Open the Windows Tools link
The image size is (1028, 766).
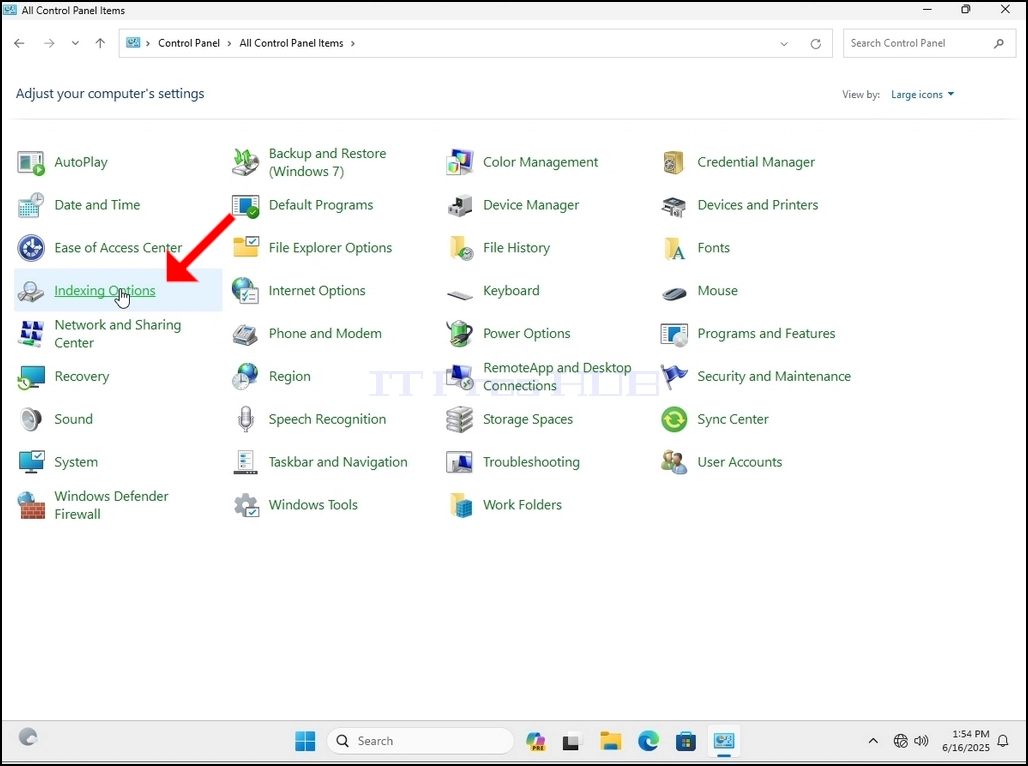point(313,505)
